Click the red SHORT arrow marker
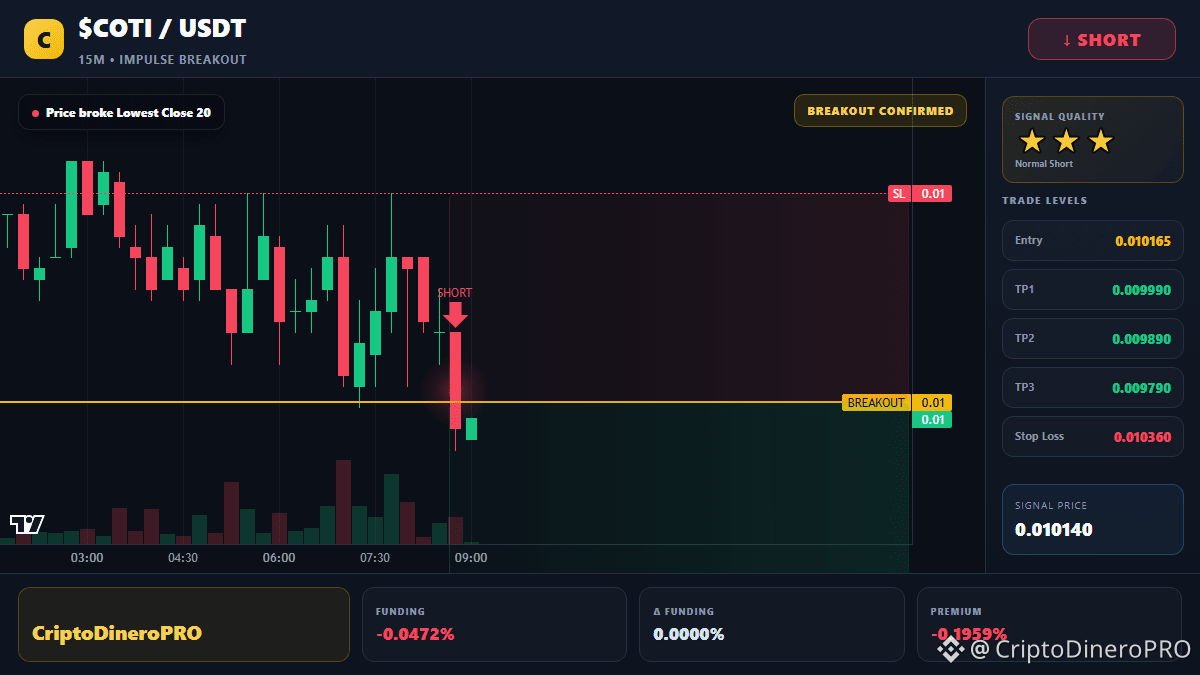Viewport: 1200px width, 675px height. pyautogui.click(x=455, y=314)
